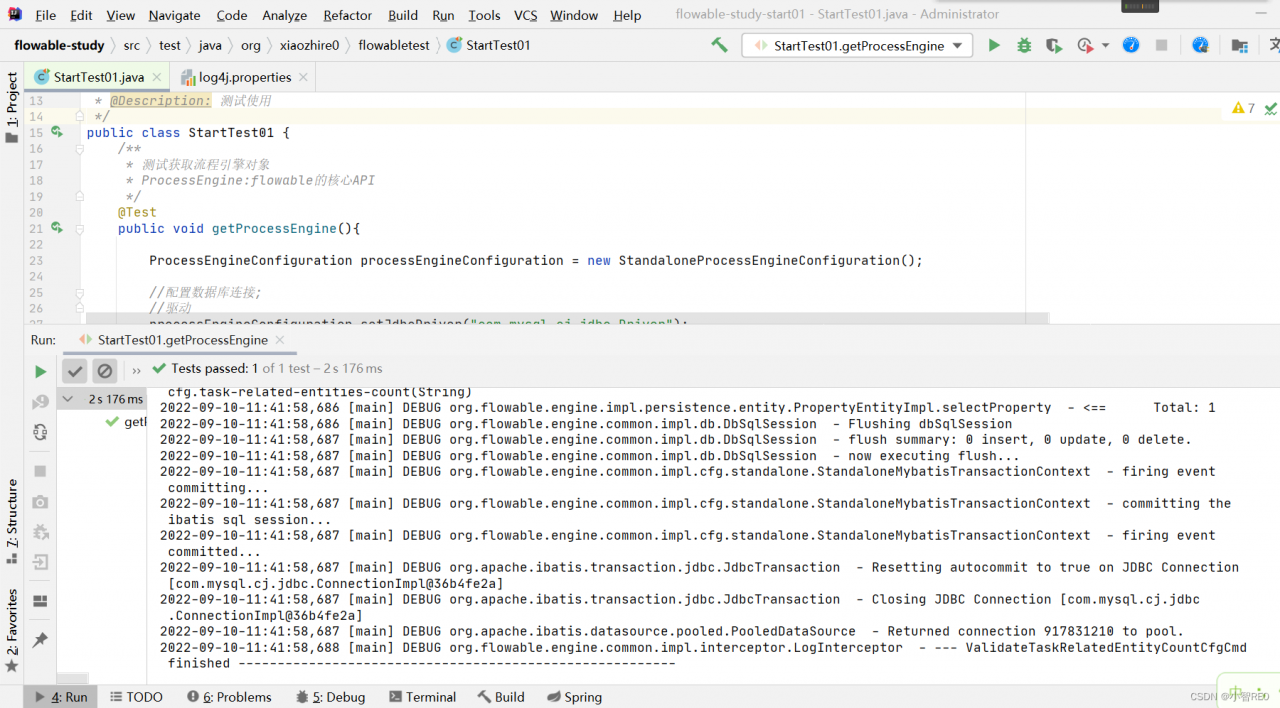The image size is (1280, 708).
Task: Open the Project tool window side tab
Action: [x=12, y=108]
